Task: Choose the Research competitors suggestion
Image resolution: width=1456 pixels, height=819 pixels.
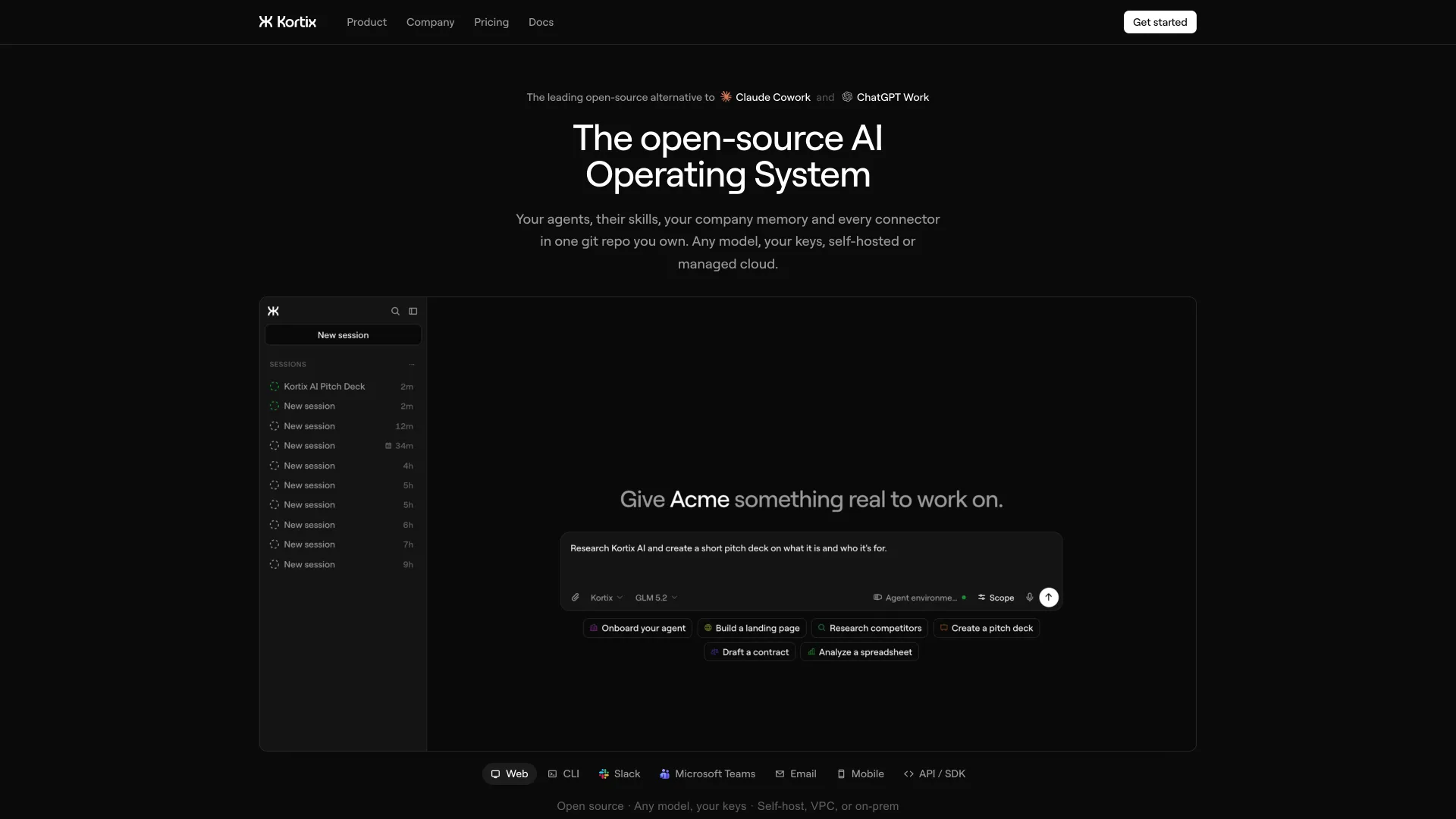Action: coord(869,629)
